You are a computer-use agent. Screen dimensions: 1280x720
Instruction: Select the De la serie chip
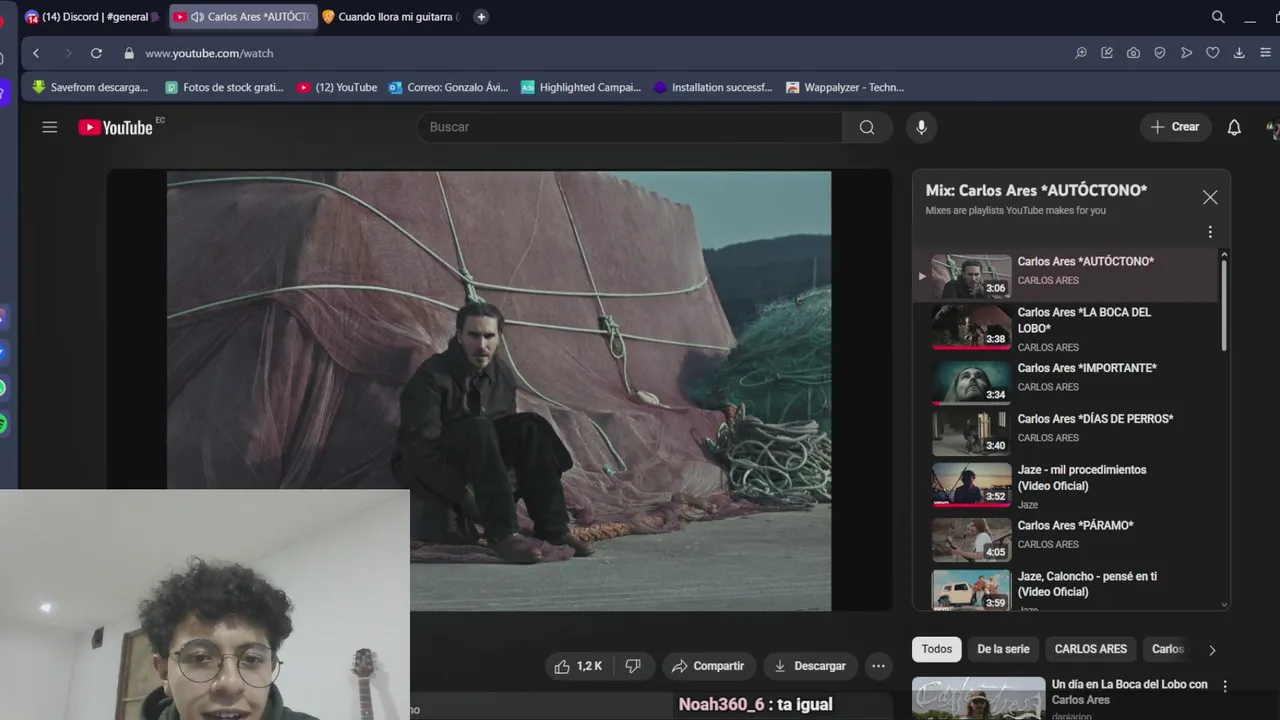[x=1003, y=649]
